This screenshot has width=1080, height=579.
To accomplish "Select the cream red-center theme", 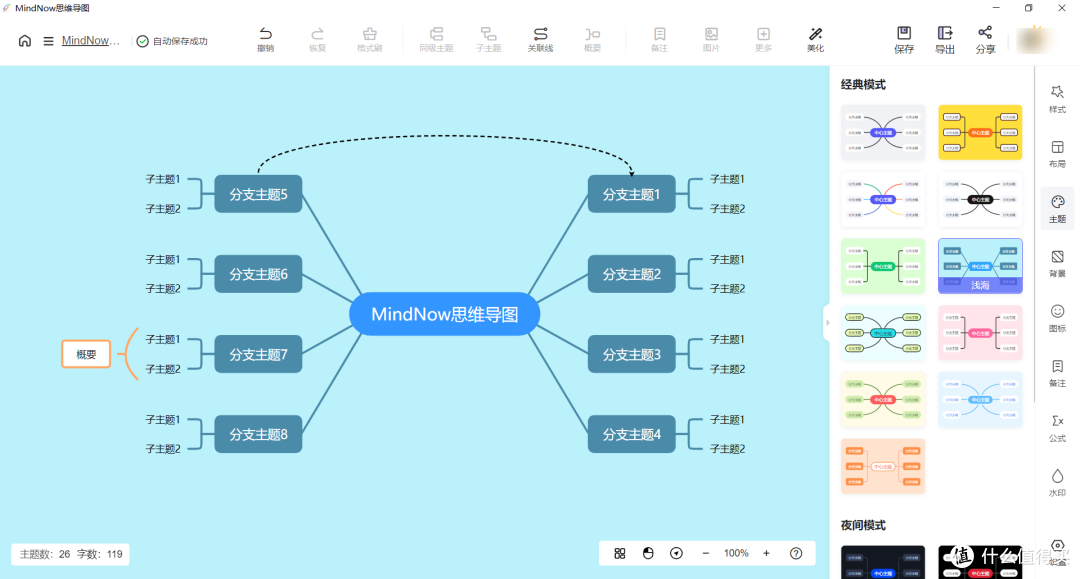I will click(x=883, y=399).
